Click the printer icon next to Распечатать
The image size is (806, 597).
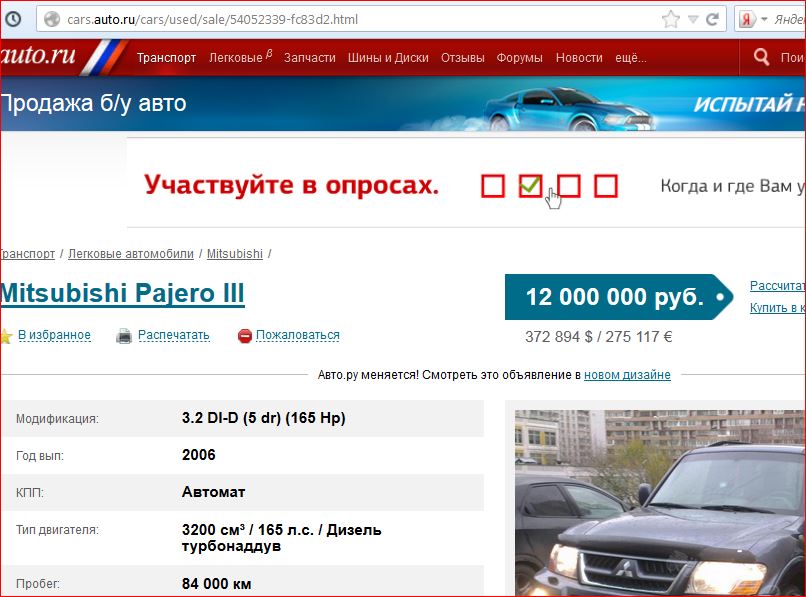[x=124, y=336]
